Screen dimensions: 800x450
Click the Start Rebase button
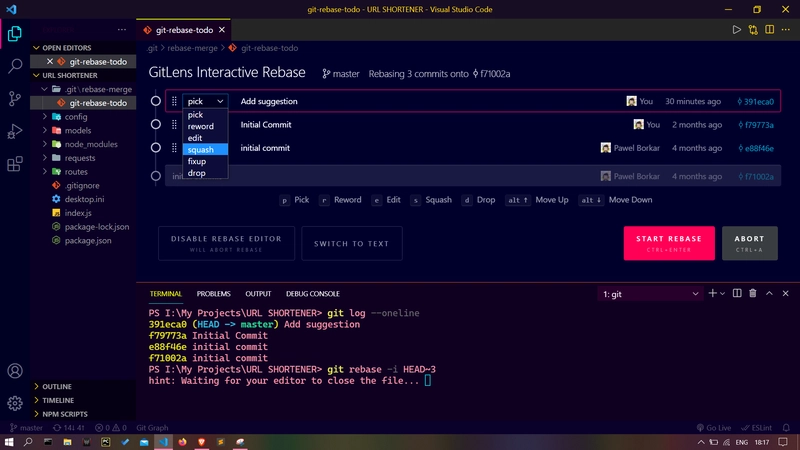pyautogui.click(x=669, y=243)
